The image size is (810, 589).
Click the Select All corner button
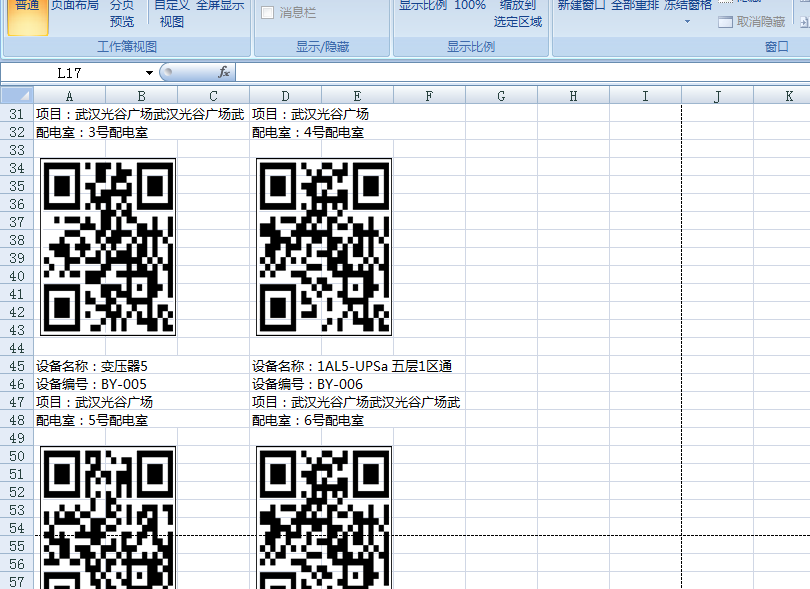click(x=18, y=96)
